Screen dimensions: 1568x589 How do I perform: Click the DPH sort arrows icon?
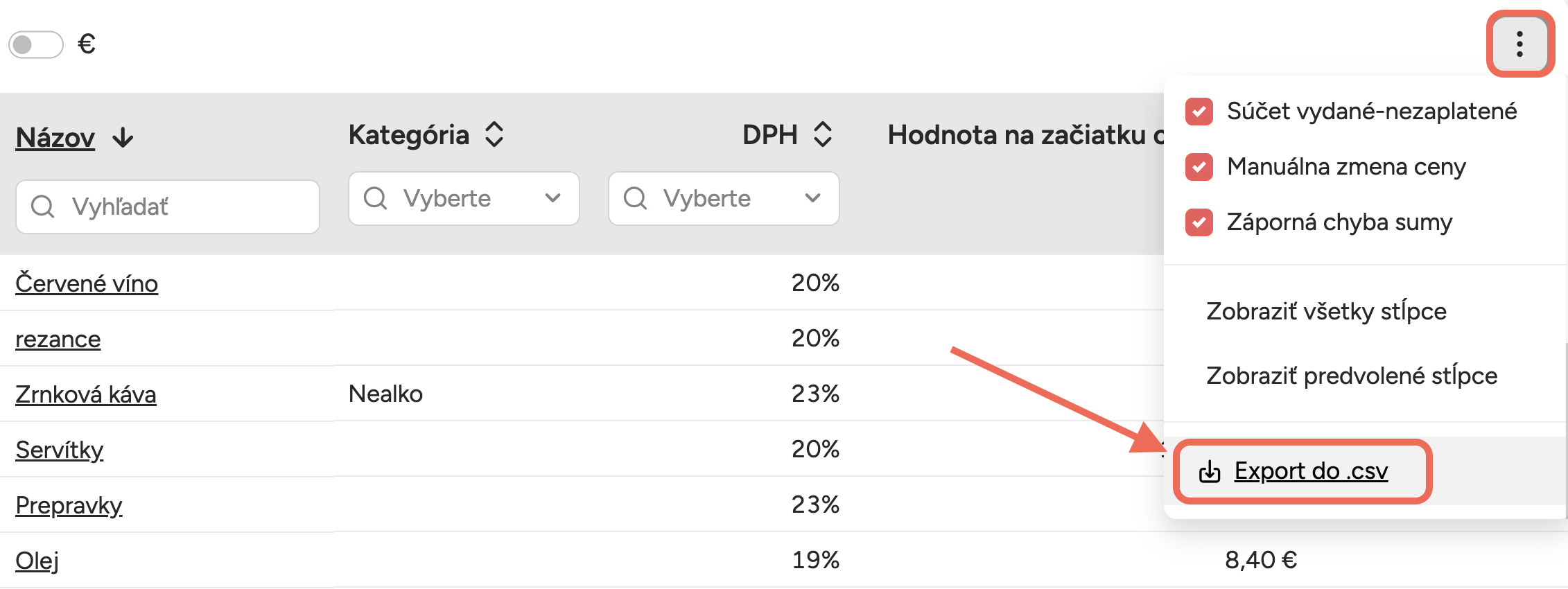point(823,134)
